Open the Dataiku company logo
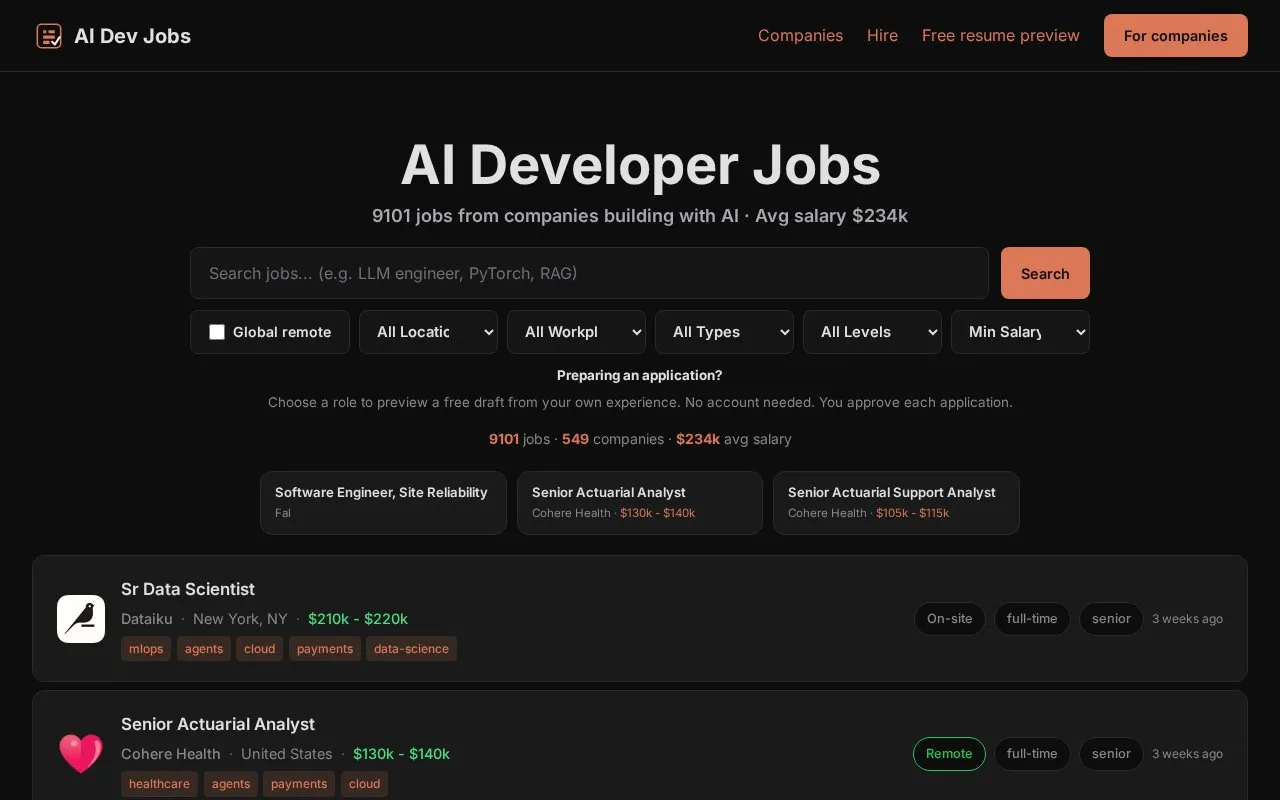This screenshot has width=1280, height=800. pyautogui.click(x=81, y=619)
